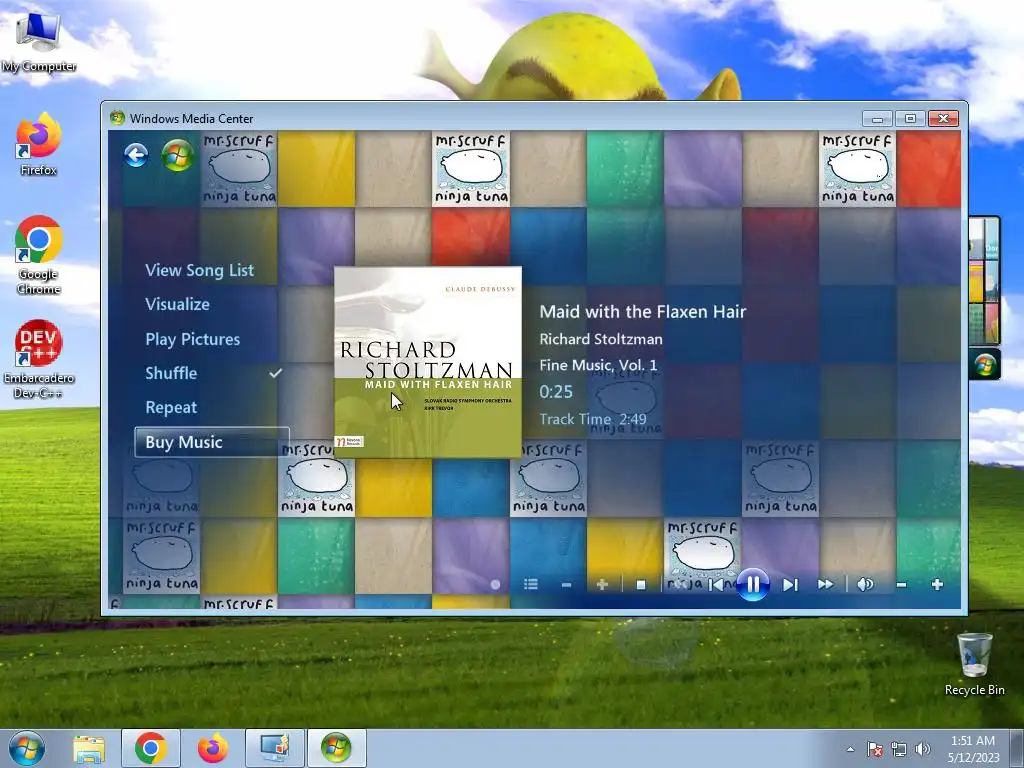Click the album name Fine Music, Vol. 1
1024x768 pixels.
[x=598, y=365]
